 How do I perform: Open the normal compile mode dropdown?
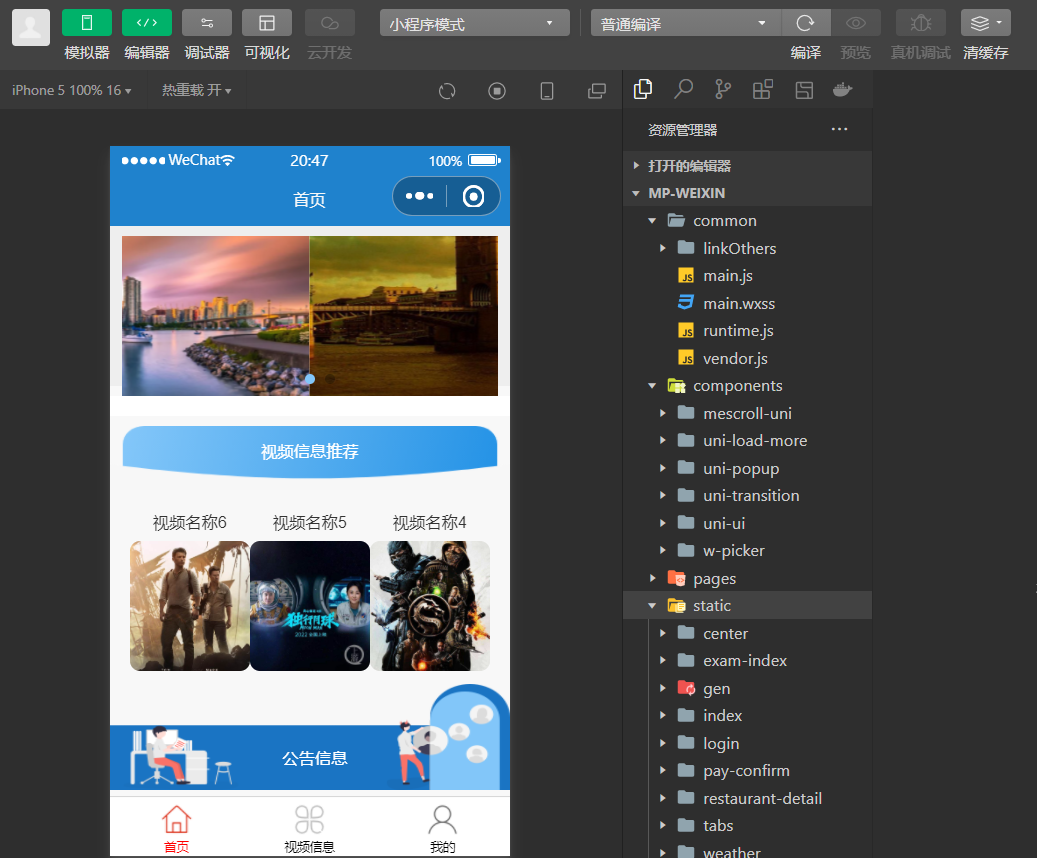tap(686, 23)
